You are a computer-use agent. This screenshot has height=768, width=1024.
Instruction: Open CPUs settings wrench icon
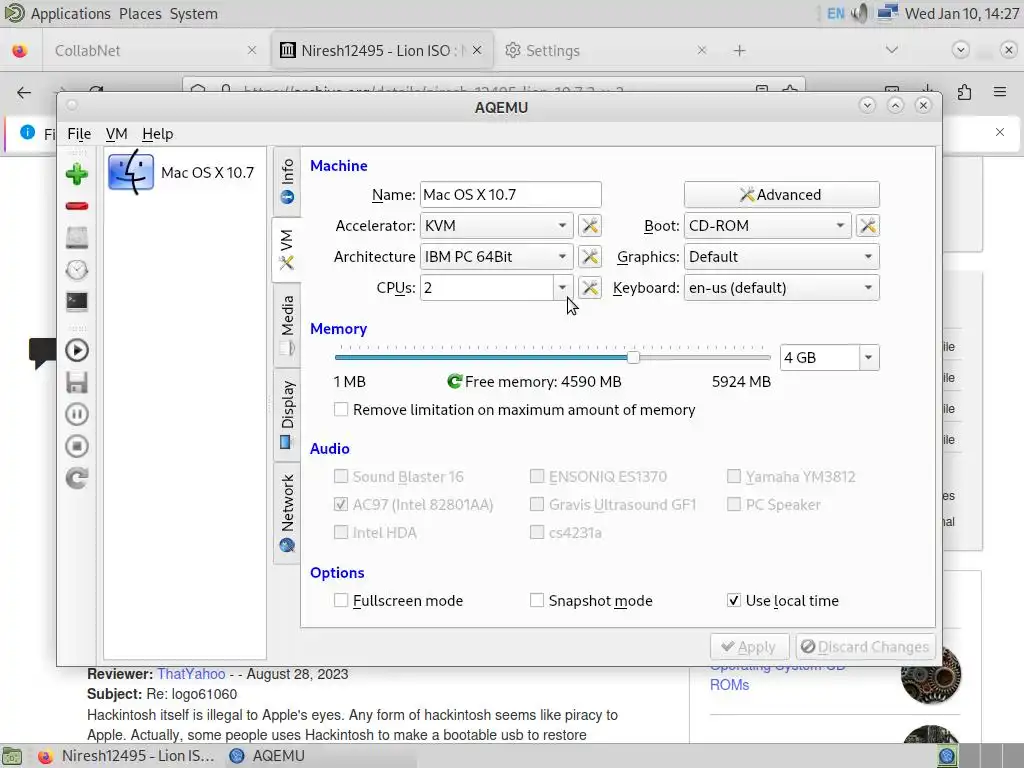[x=590, y=288]
